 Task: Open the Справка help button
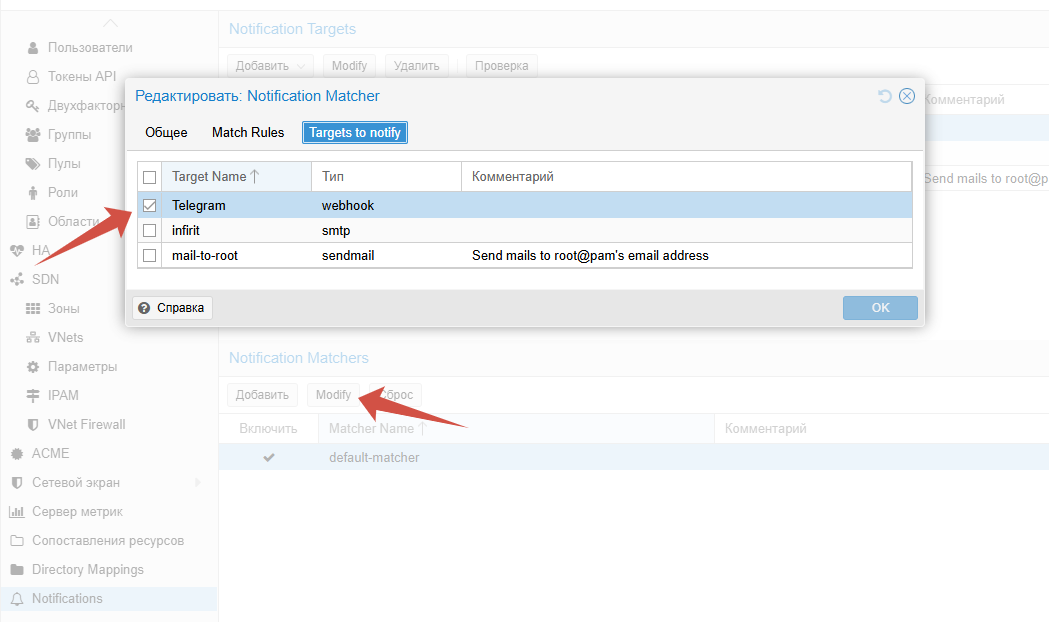coord(173,308)
